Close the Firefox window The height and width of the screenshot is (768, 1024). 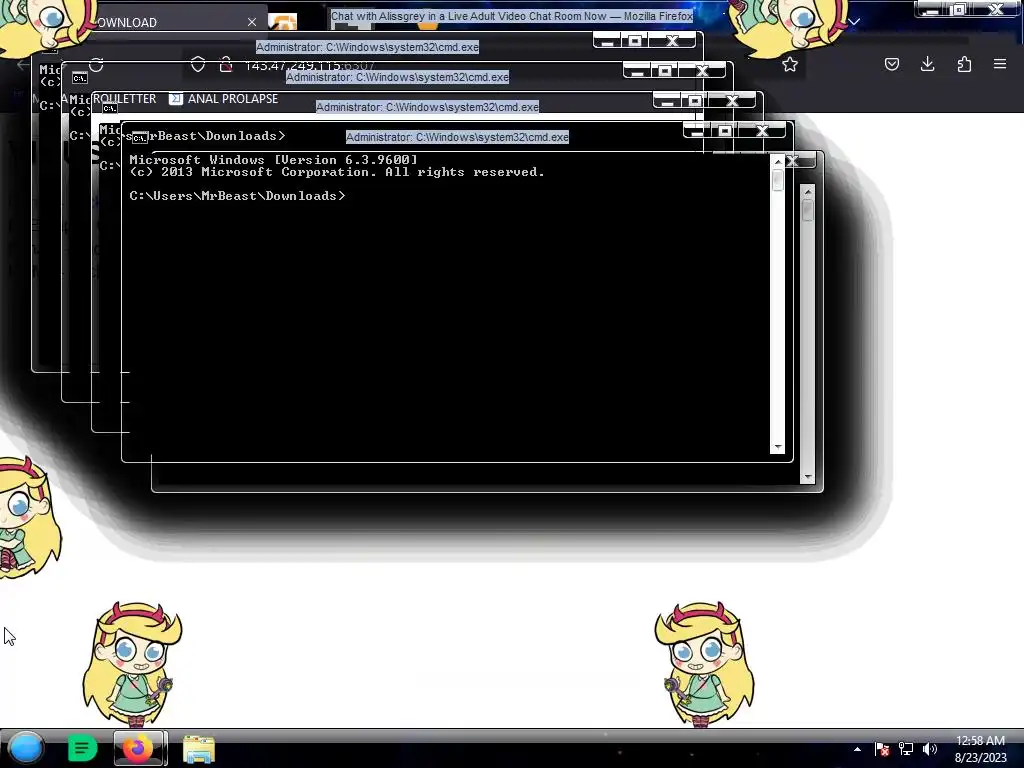tap(996, 10)
